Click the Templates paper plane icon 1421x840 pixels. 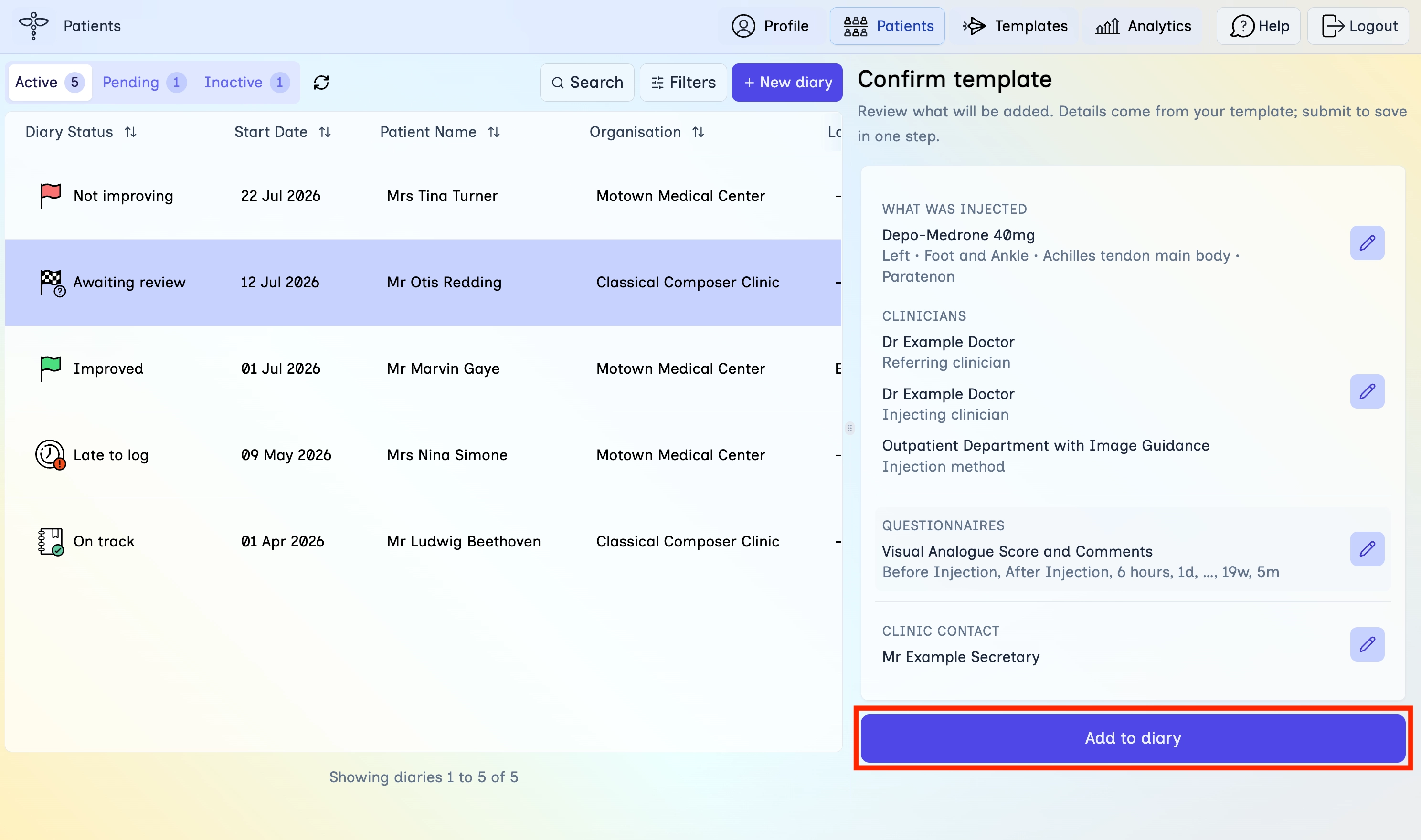tap(975, 26)
